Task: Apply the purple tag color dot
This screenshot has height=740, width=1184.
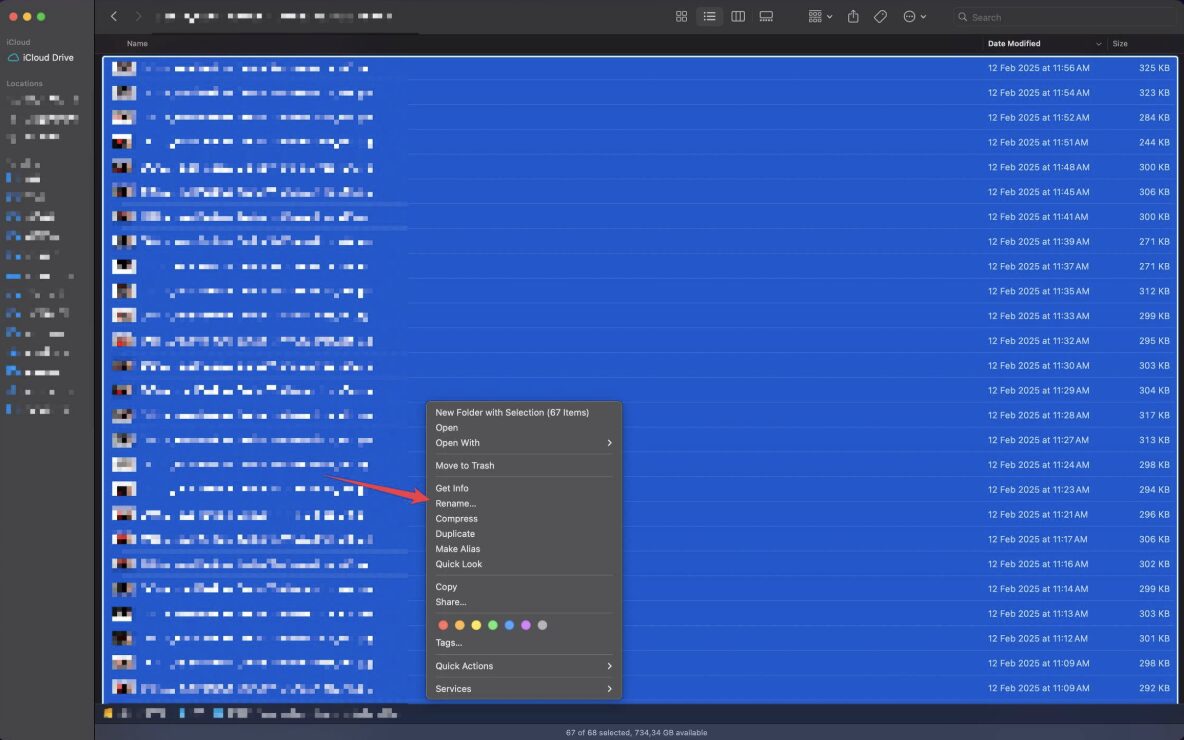Action: point(526,625)
